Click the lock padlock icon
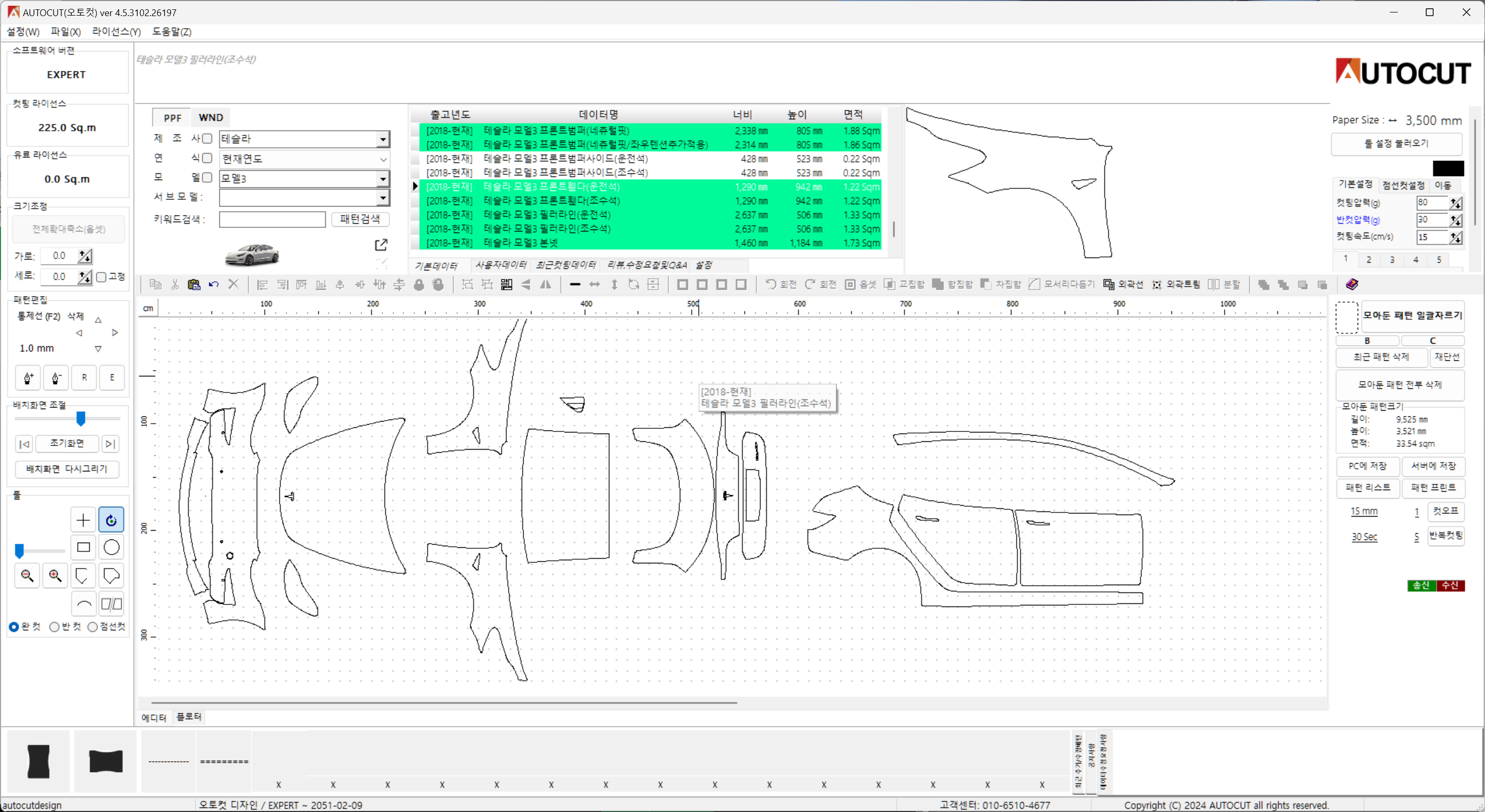Viewport: 1485px width, 812px height. [419, 284]
